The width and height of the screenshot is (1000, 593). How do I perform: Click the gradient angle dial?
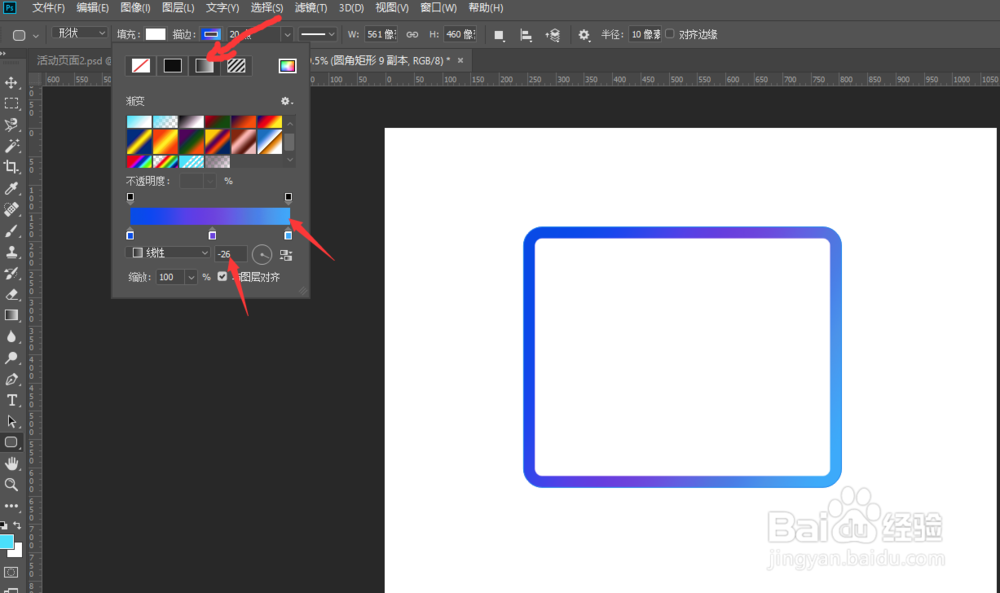[x=262, y=254]
